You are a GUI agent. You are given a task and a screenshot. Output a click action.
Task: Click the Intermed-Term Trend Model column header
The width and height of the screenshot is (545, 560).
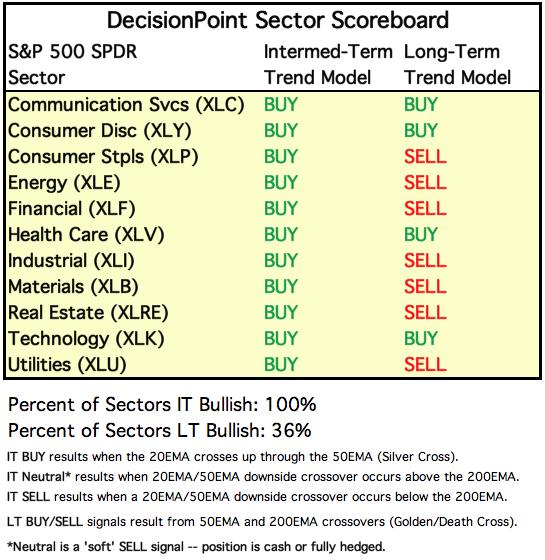[x=328, y=65]
